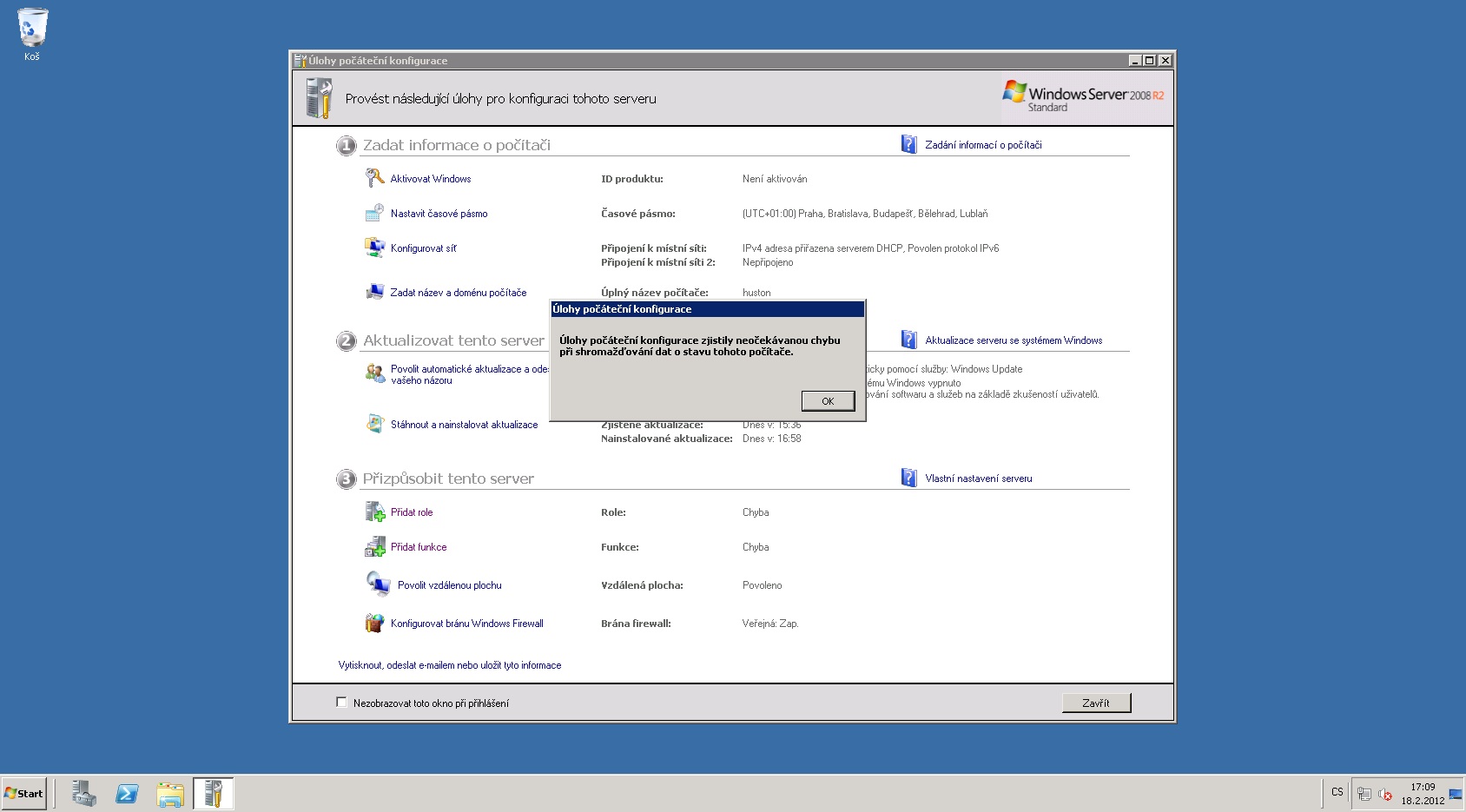Tick the Nezobrazovat toto okno při přihlášení checkbox
The image size is (1466, 812).
pos(341,703)
